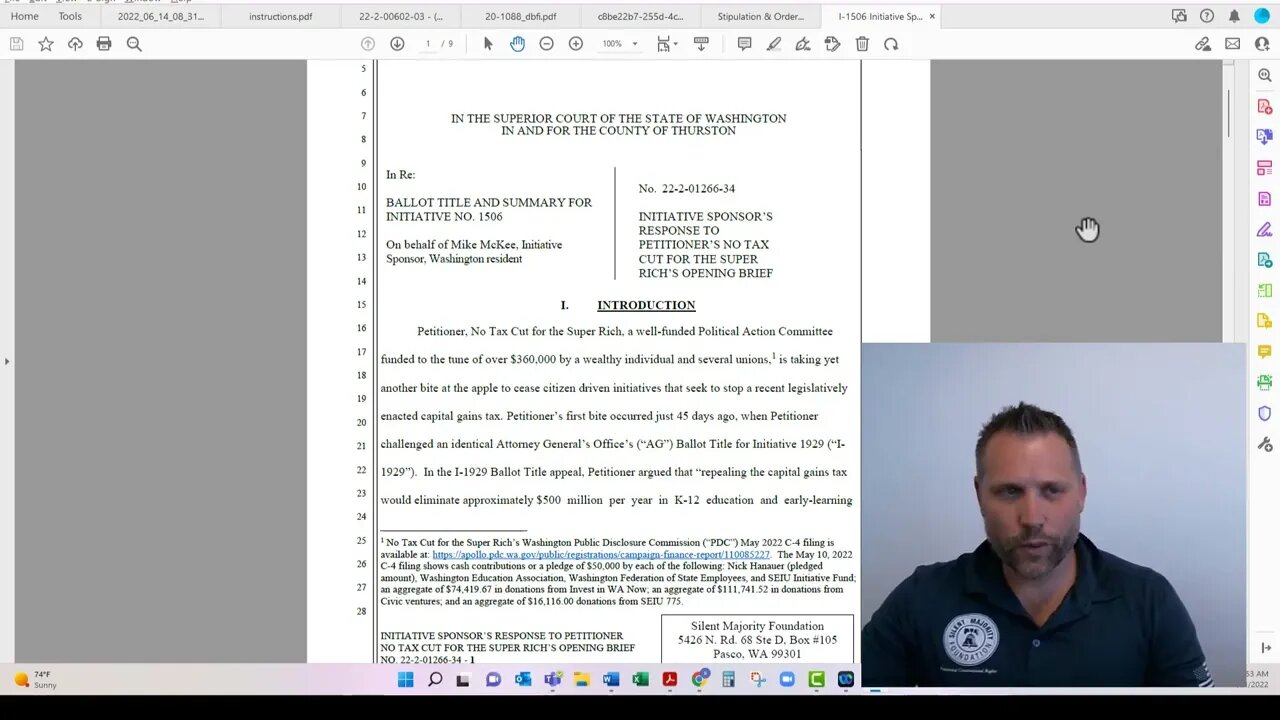
Task: Zoom out with the minus button
Action: coord(546,44)
